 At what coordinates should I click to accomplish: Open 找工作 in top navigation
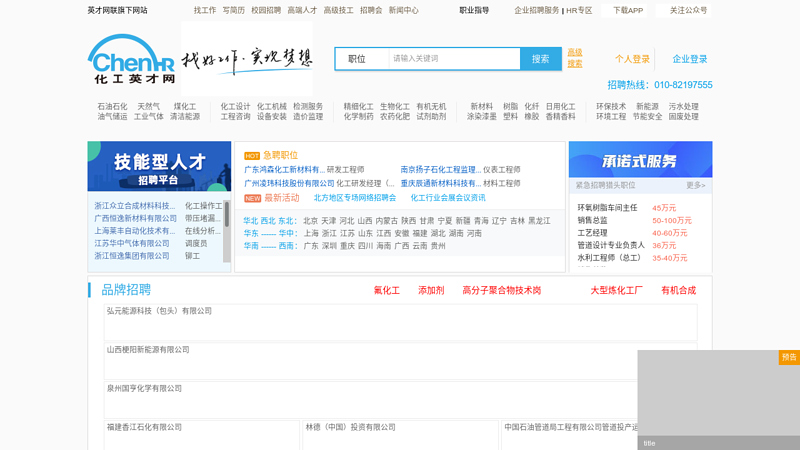tap(205, 10)
